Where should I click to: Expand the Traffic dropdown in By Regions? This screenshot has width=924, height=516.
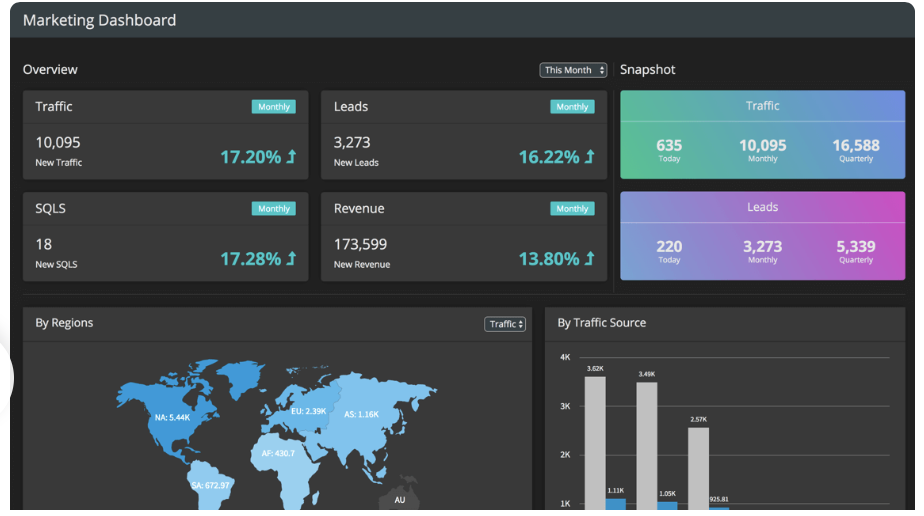[506, 324]
